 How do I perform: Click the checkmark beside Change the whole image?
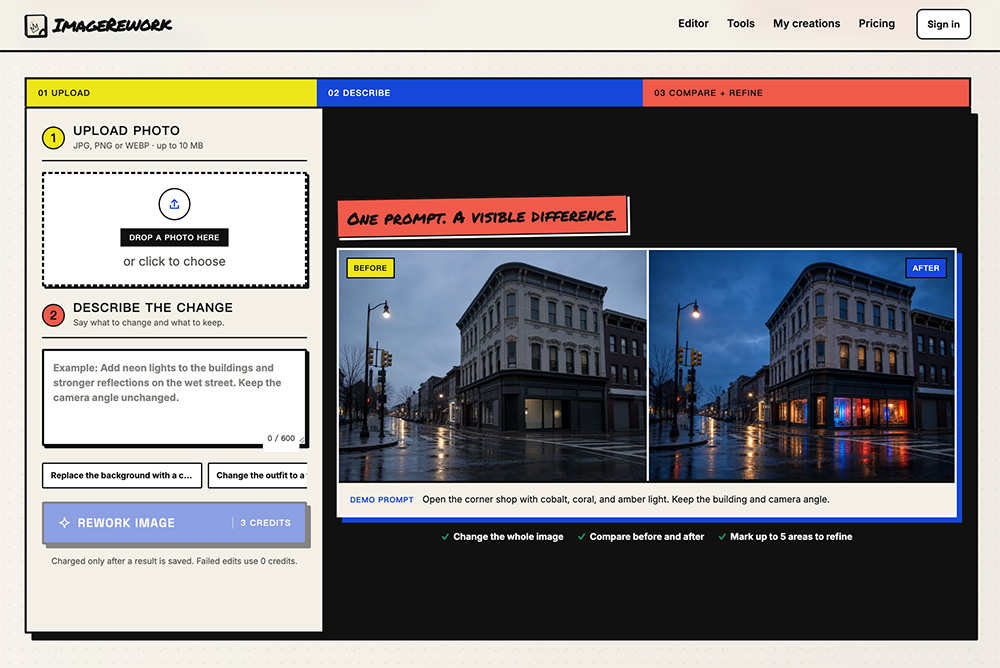click(x=445, y=537)
